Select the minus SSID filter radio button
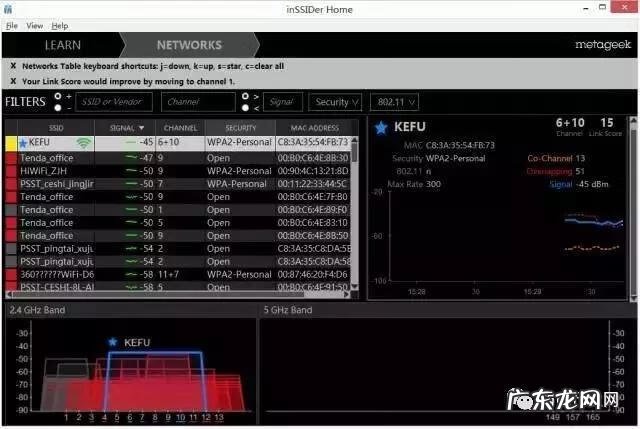Image resolution: width=640 pixels, height=429 pixels. (x=58, y=108)
